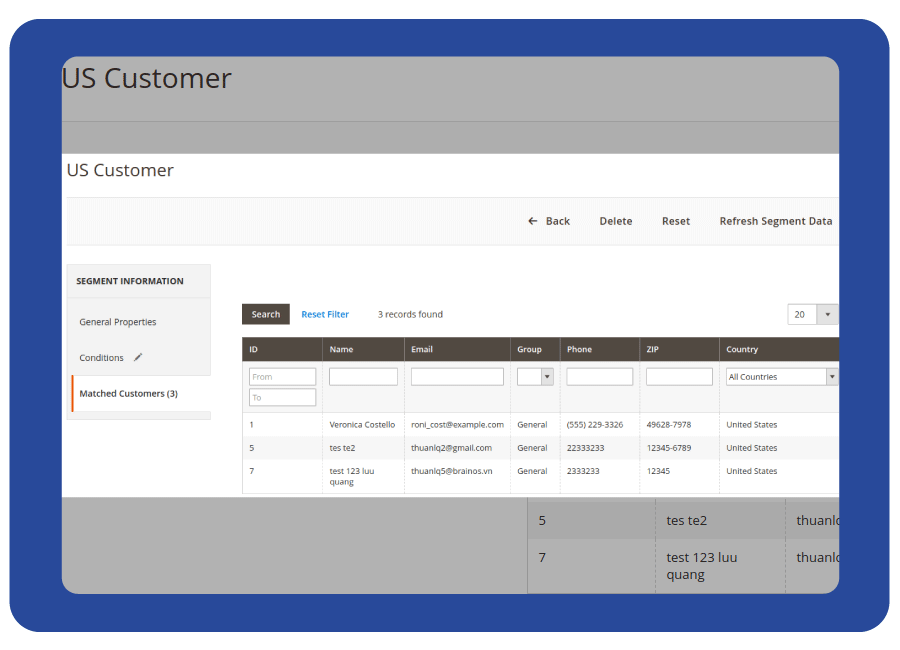Click the pencil icon beside Conditions

pyautogui.click(x=138, y=357)
